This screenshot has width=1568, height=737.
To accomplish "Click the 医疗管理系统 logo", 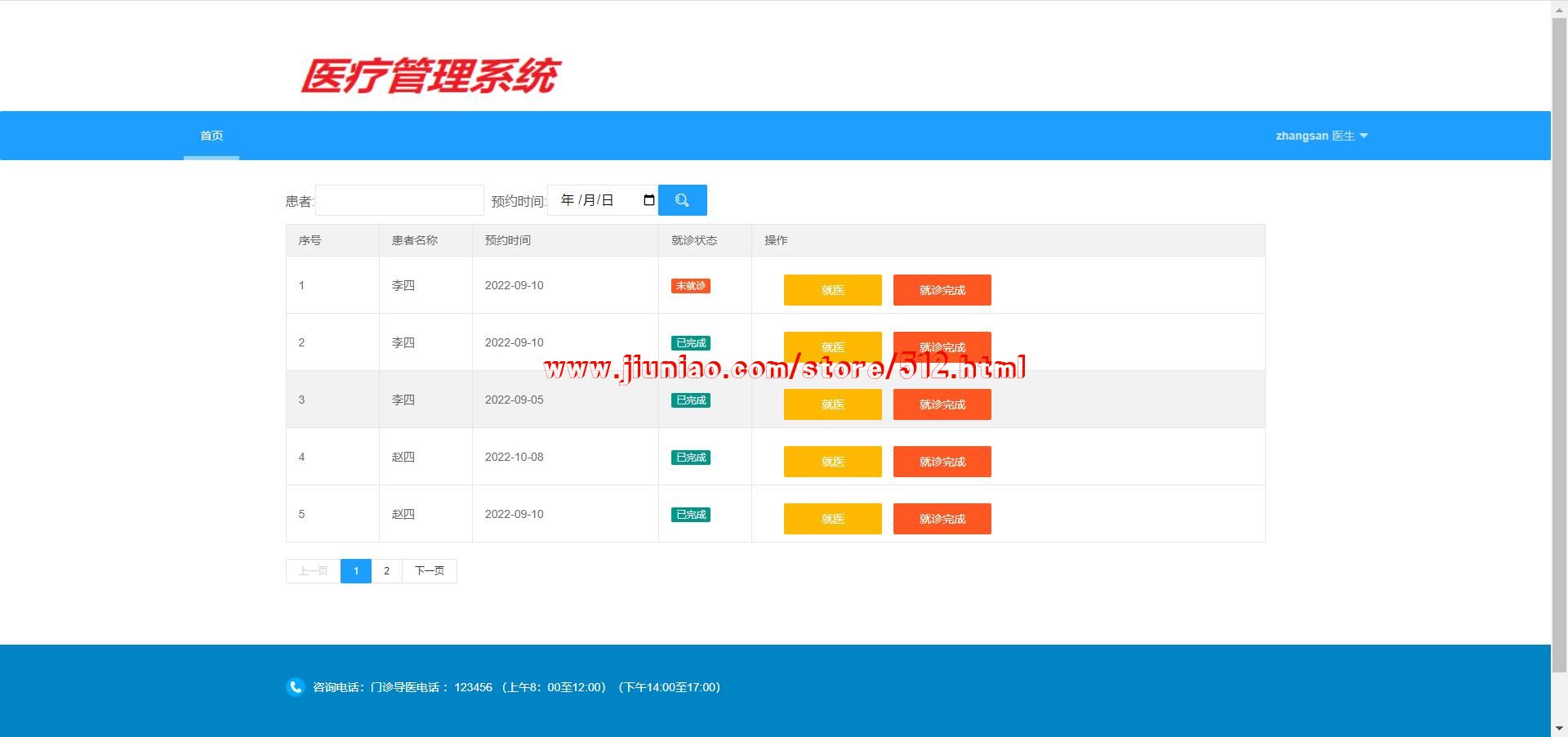I will pyautogui.click(x=430, y=75).
